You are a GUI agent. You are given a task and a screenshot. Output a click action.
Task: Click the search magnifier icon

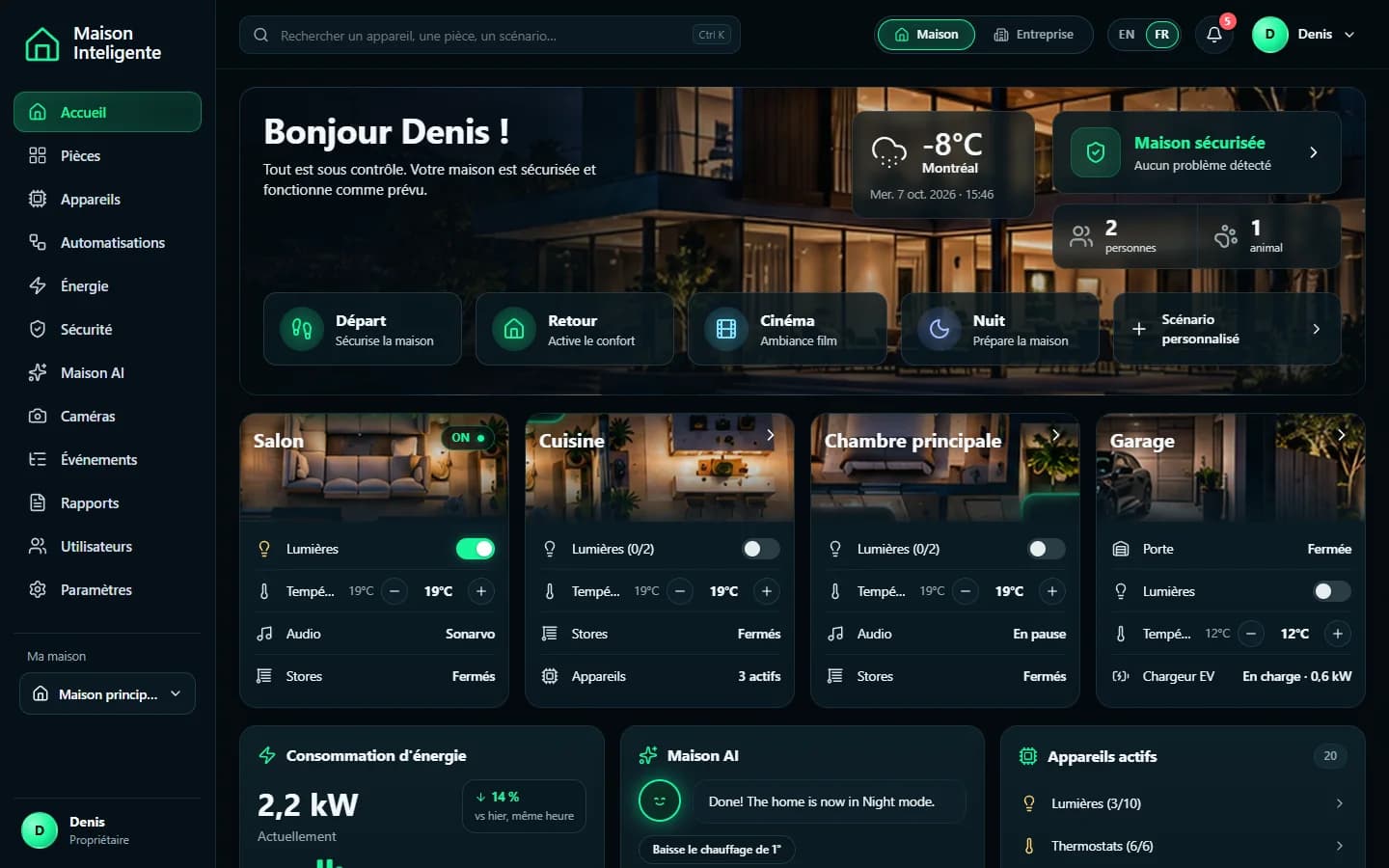tap(260, 35)
